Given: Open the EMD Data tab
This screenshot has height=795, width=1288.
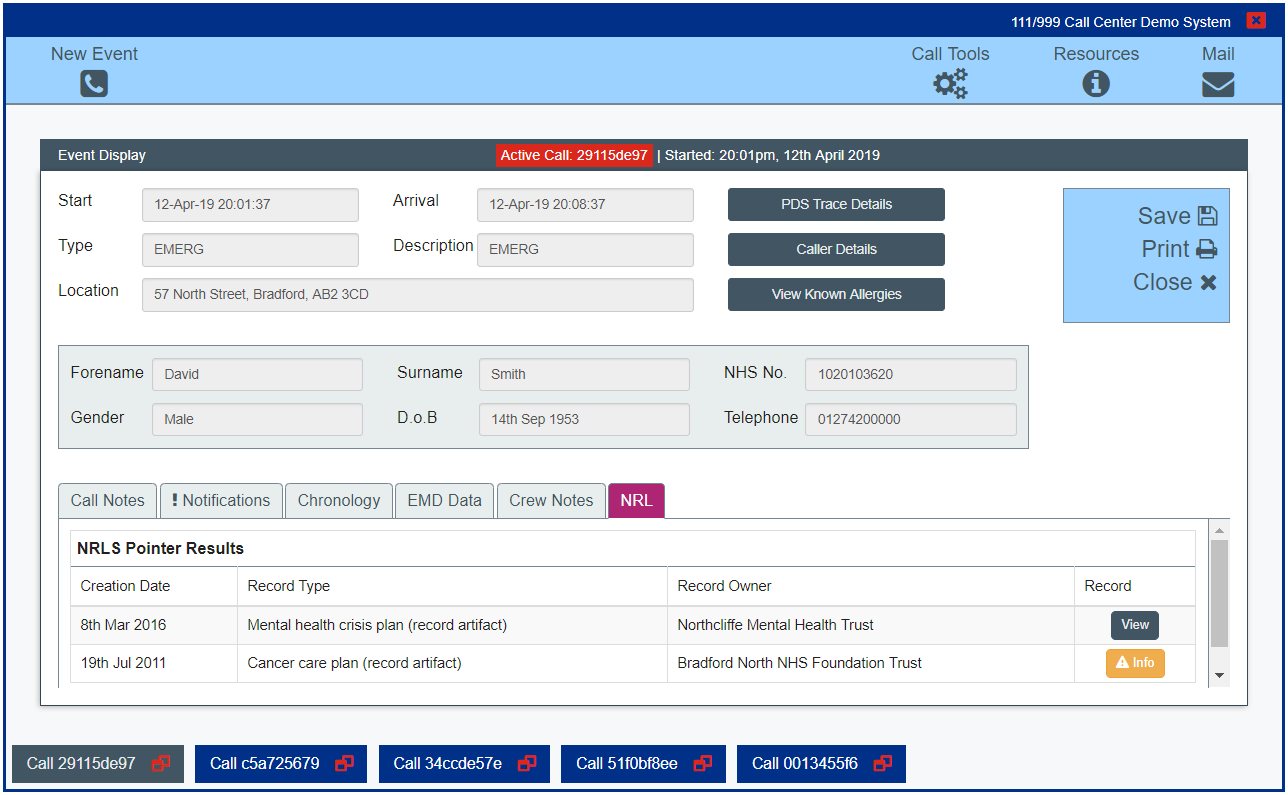Looking at the screenshot, I should tap(444, 501).
